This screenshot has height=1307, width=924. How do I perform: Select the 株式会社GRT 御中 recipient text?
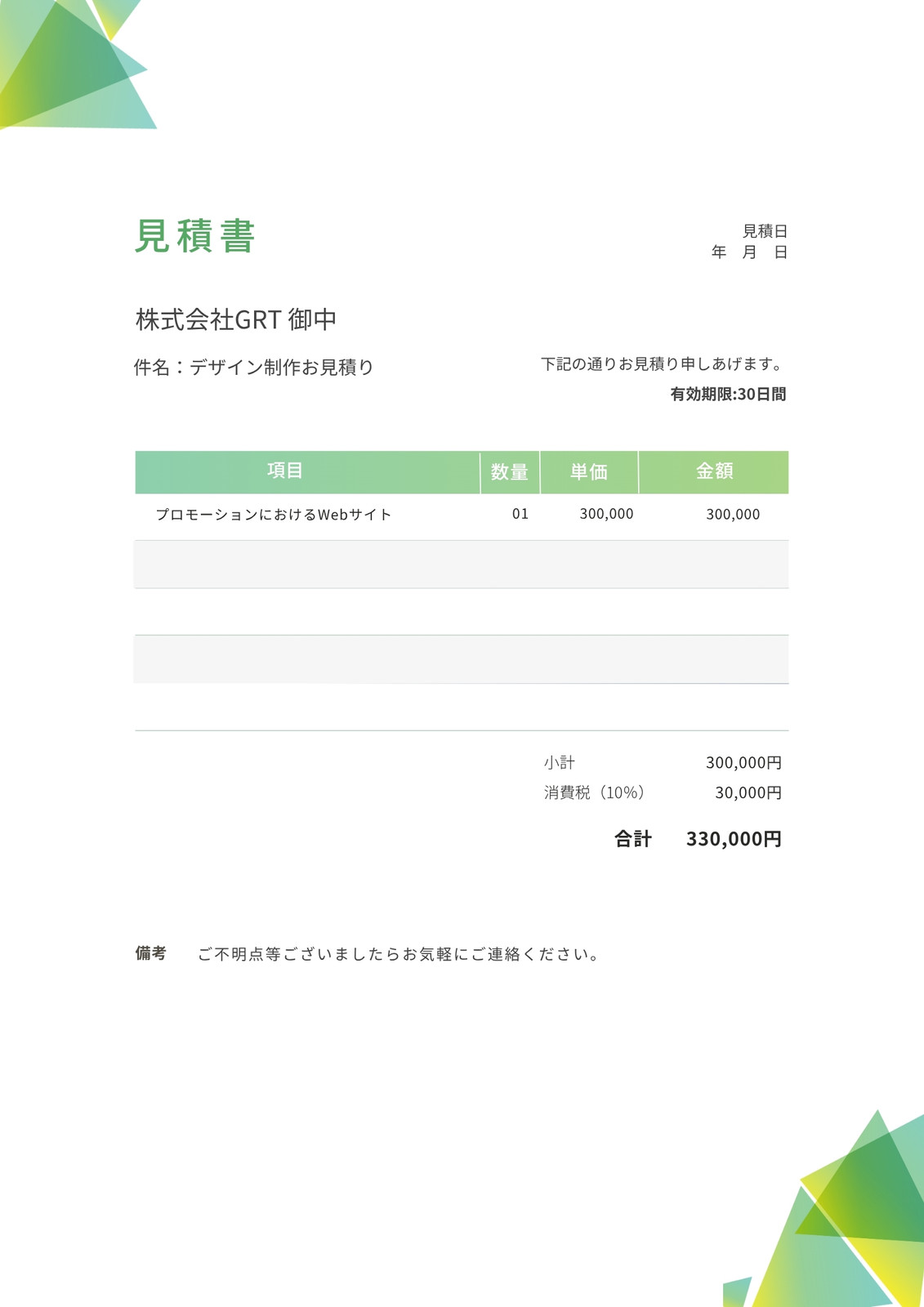tap(236, 319)
